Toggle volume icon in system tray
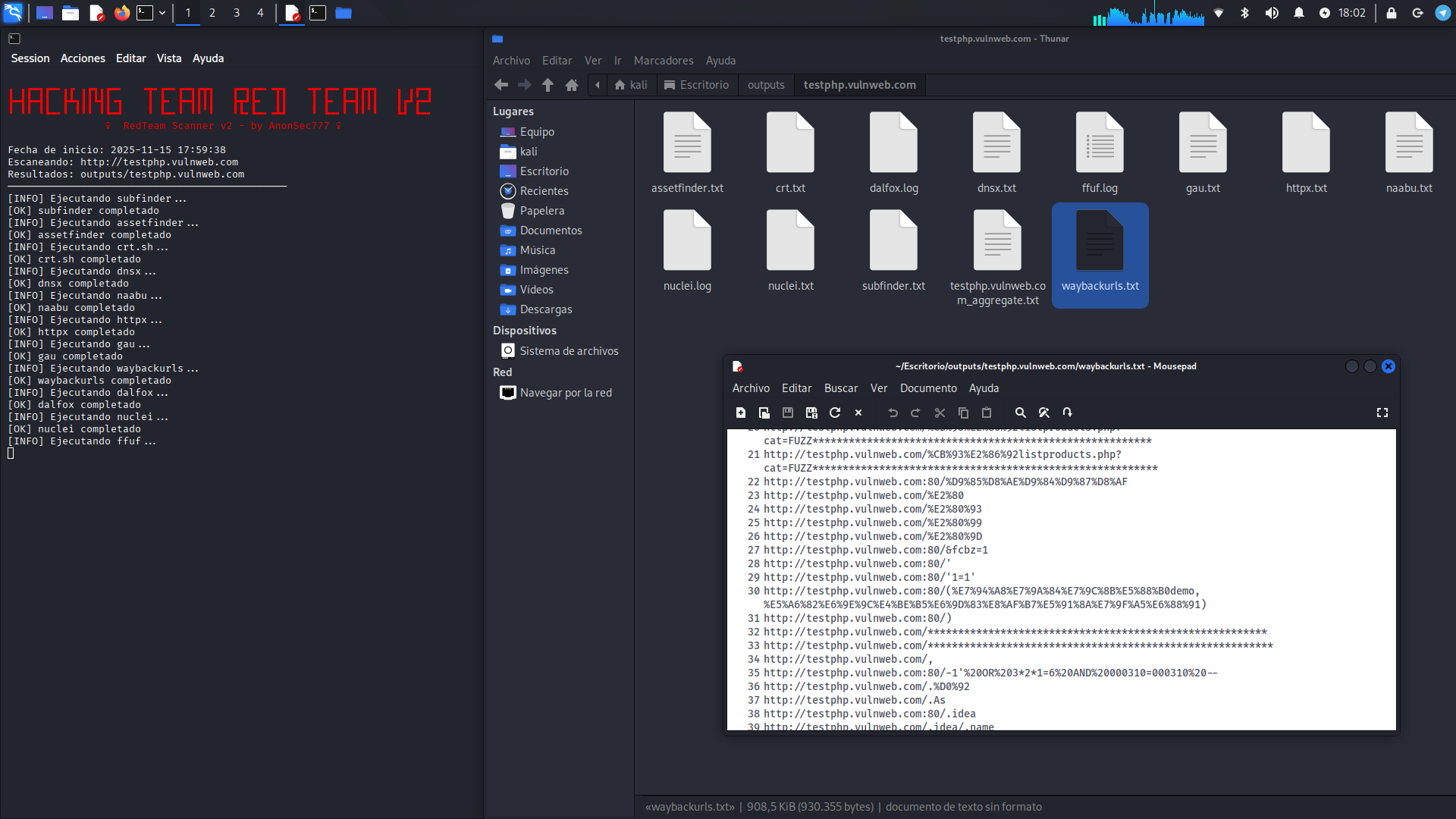The width and height of the screenshot is (1456, 819). click(1272, 13)
